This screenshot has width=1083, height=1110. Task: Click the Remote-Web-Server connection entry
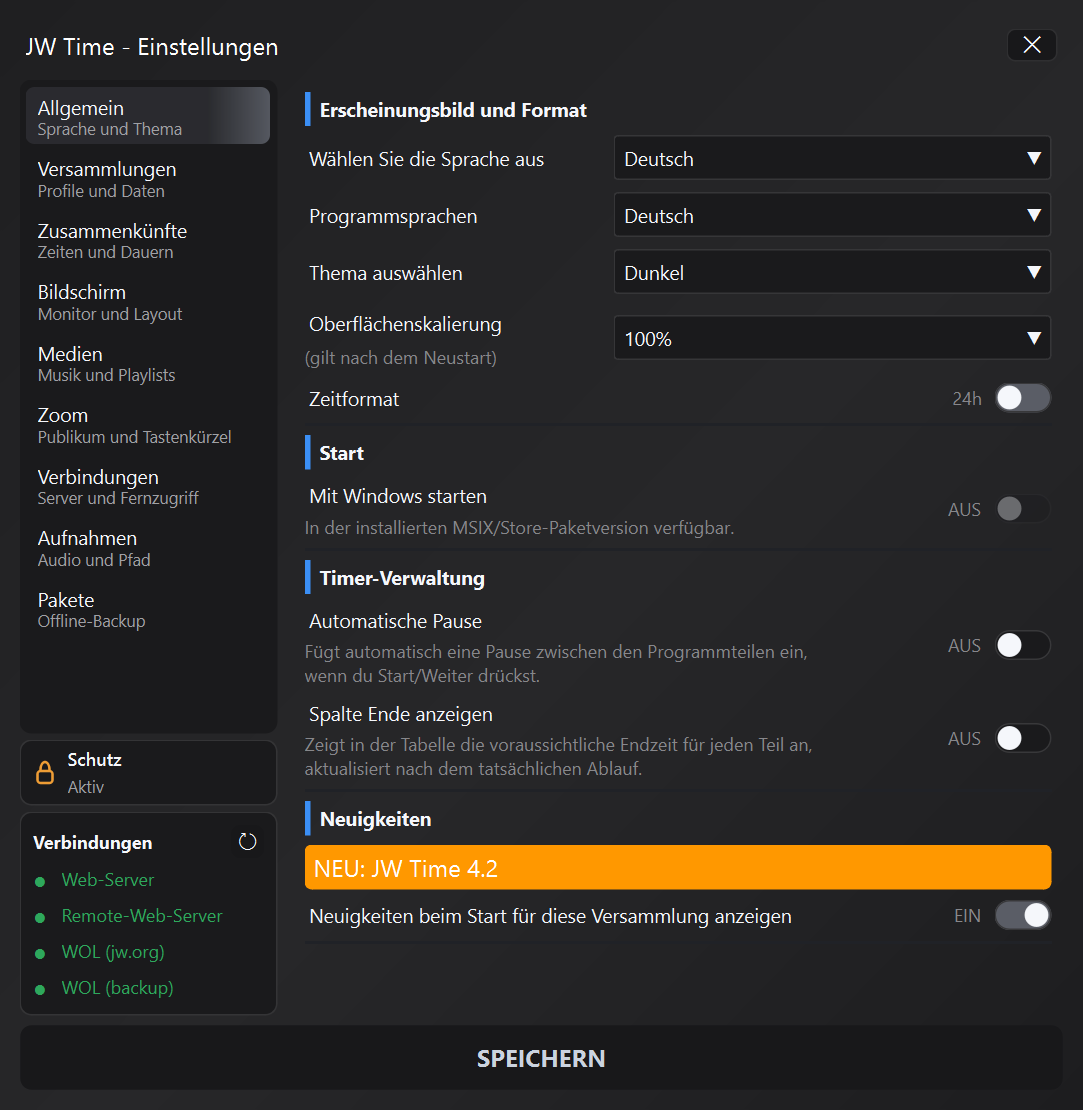[142, 916]
